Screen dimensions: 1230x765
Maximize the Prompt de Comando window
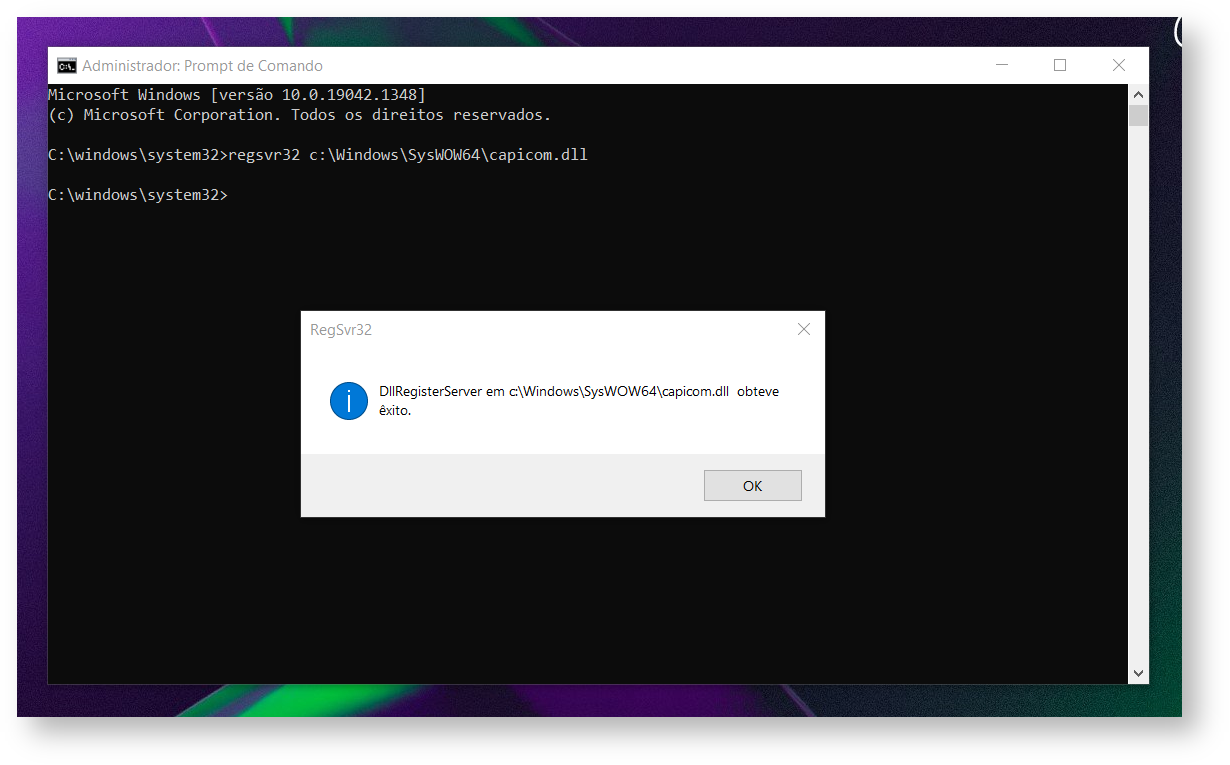(x=1060, y=66)
